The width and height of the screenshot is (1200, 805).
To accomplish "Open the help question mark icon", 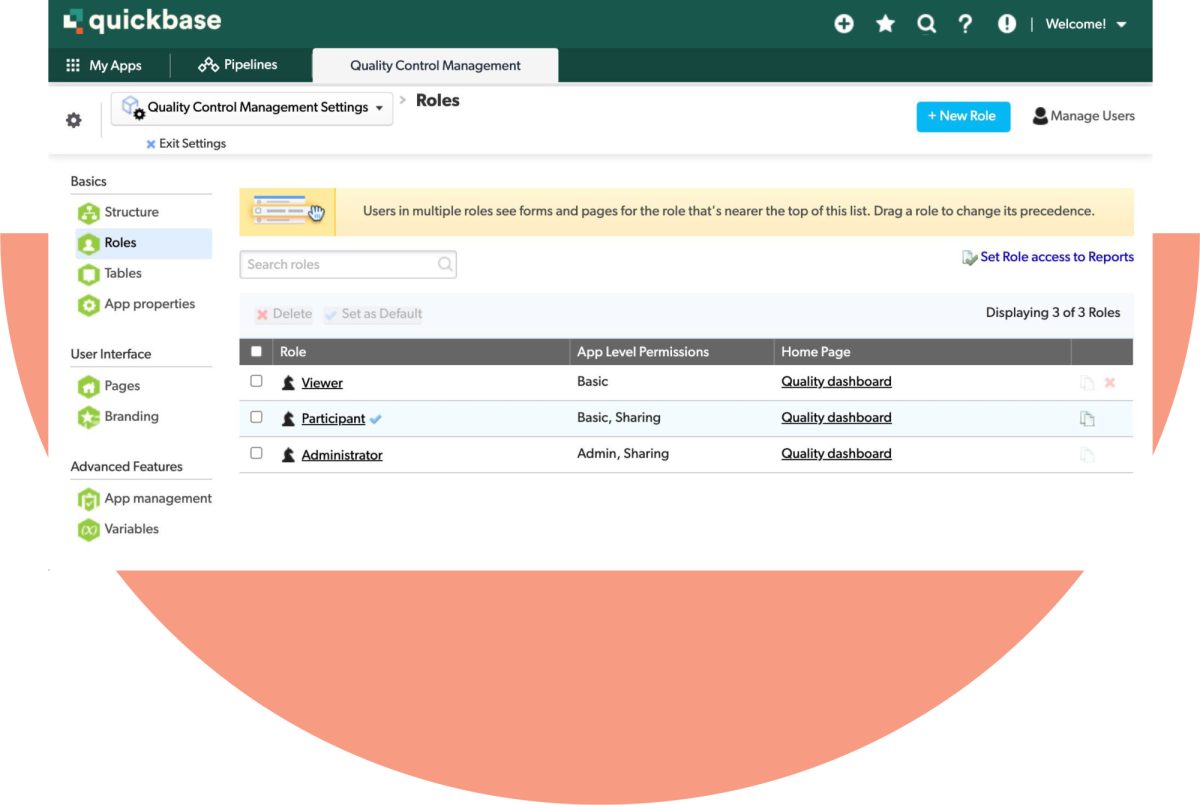I will (x=965, y=24).
